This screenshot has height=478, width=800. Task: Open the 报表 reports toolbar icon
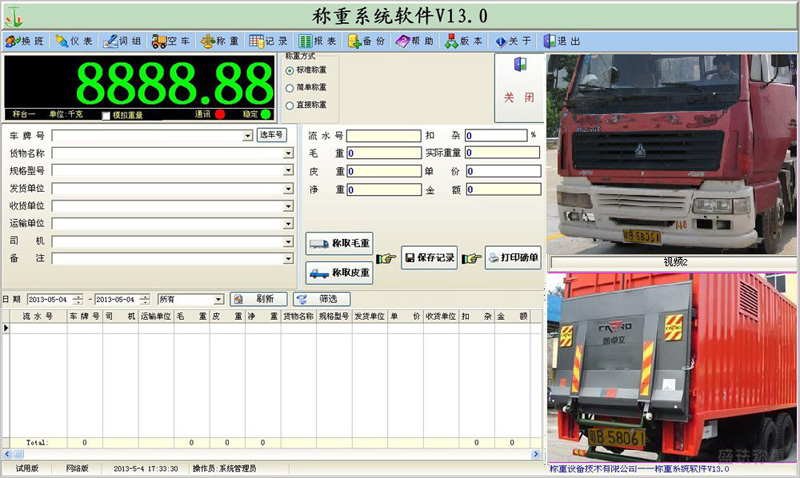click(305, 41)
